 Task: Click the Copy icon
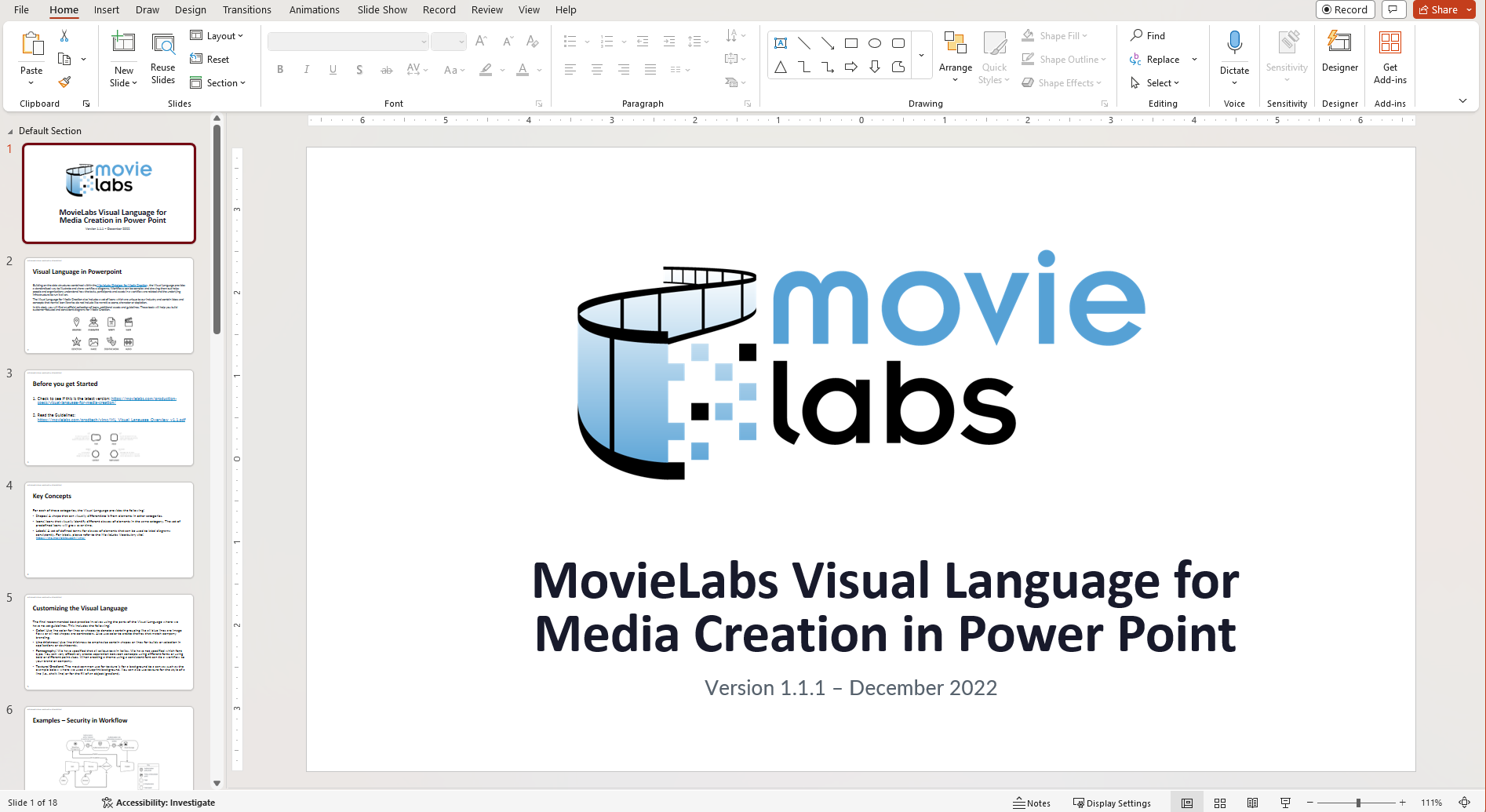coord(64,60)
